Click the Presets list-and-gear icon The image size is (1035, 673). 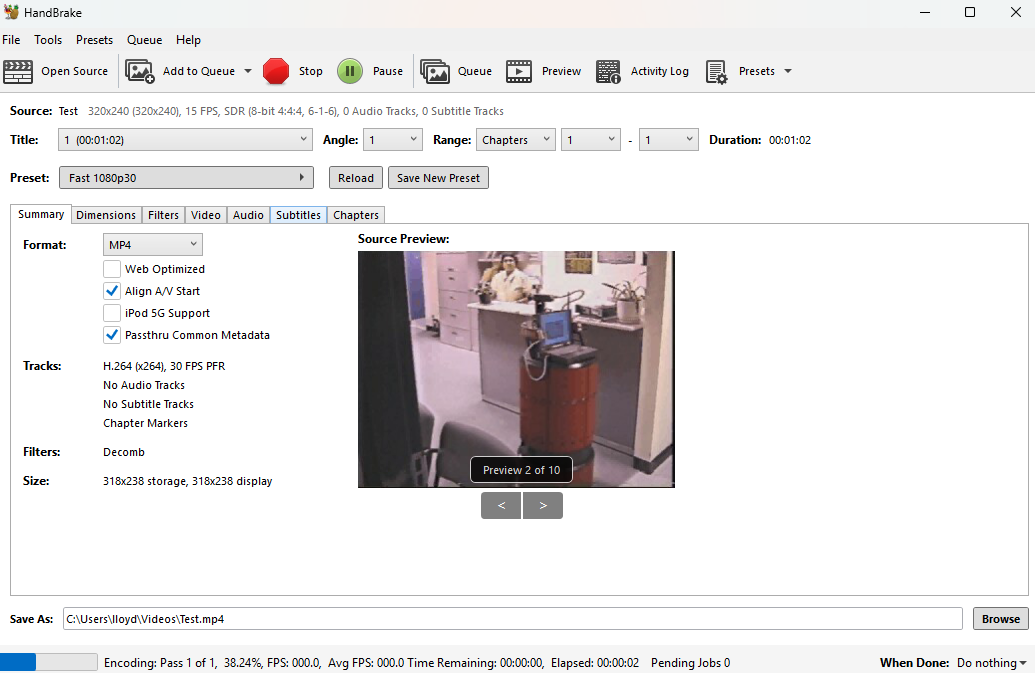click(716, 71)
